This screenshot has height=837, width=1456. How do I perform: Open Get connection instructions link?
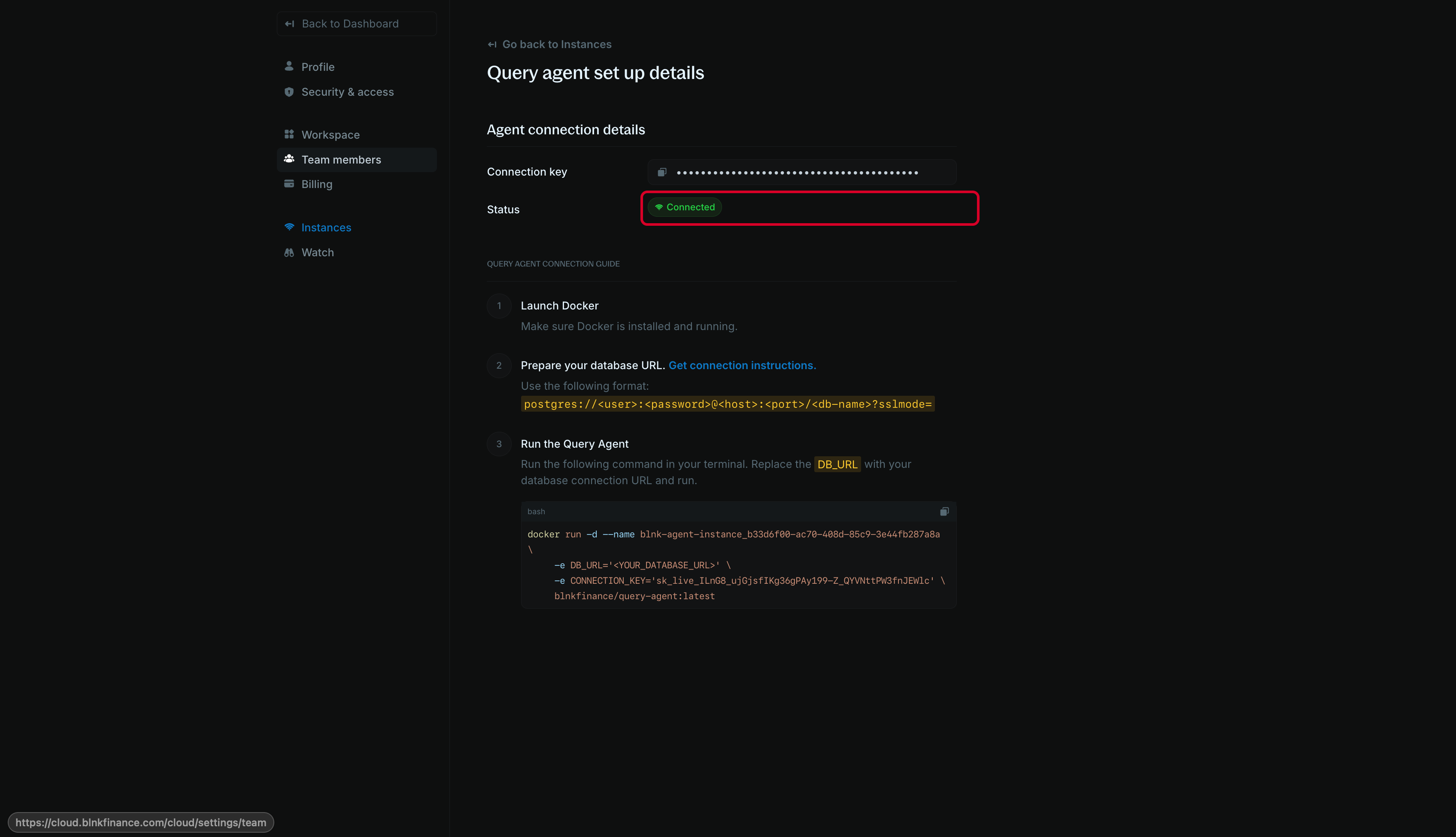(x=741, y=365)
